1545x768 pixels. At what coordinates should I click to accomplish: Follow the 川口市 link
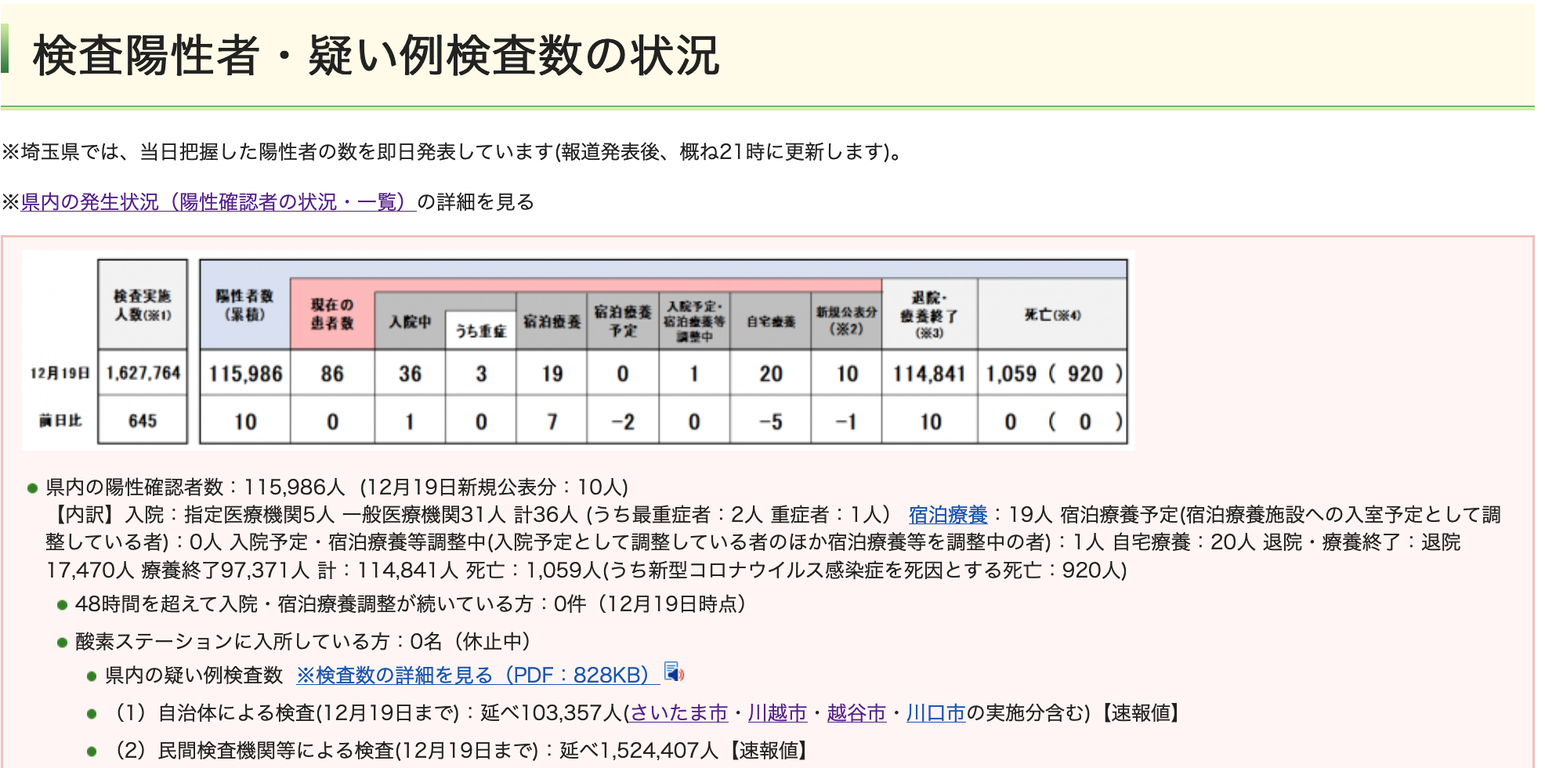click(935, 713)
